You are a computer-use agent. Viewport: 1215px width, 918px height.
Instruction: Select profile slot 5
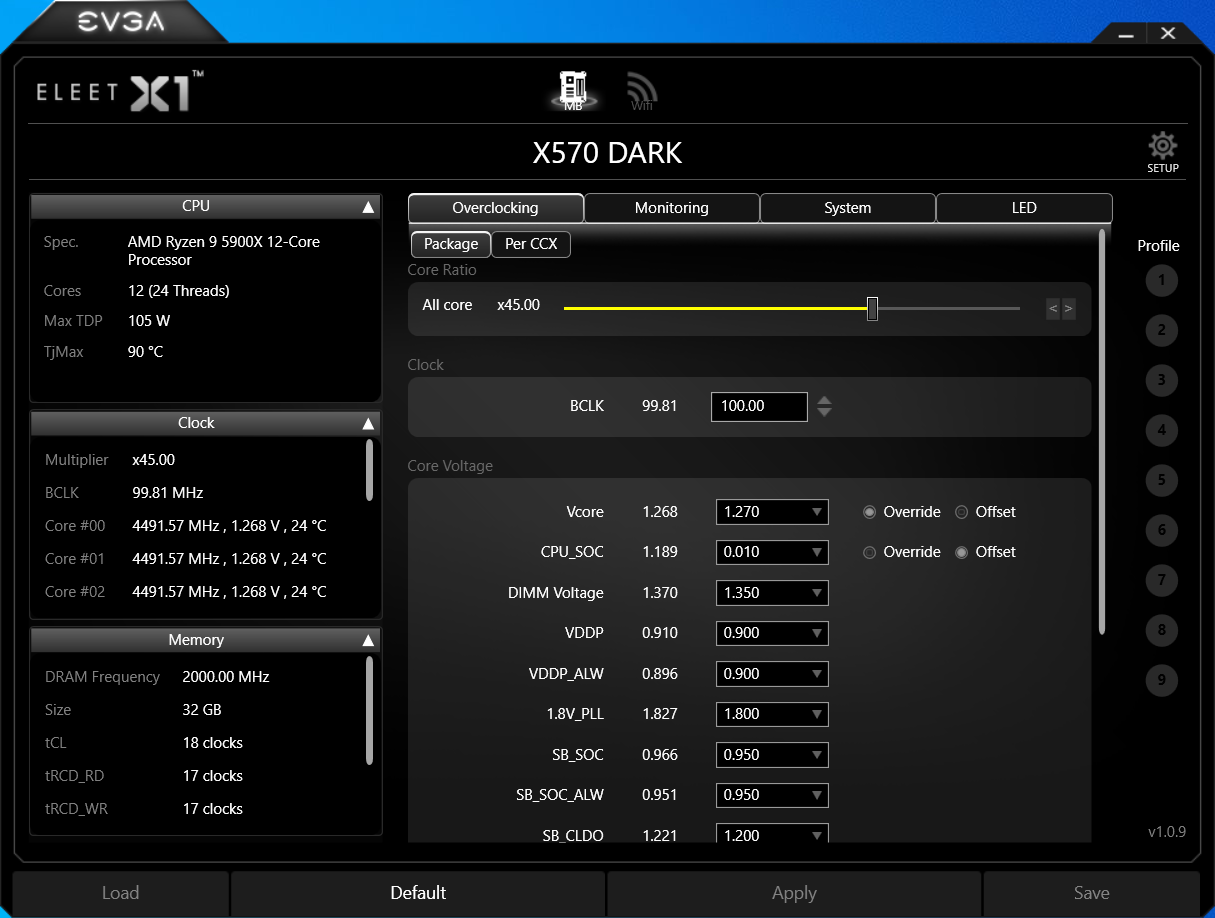tap(1161, 480)
